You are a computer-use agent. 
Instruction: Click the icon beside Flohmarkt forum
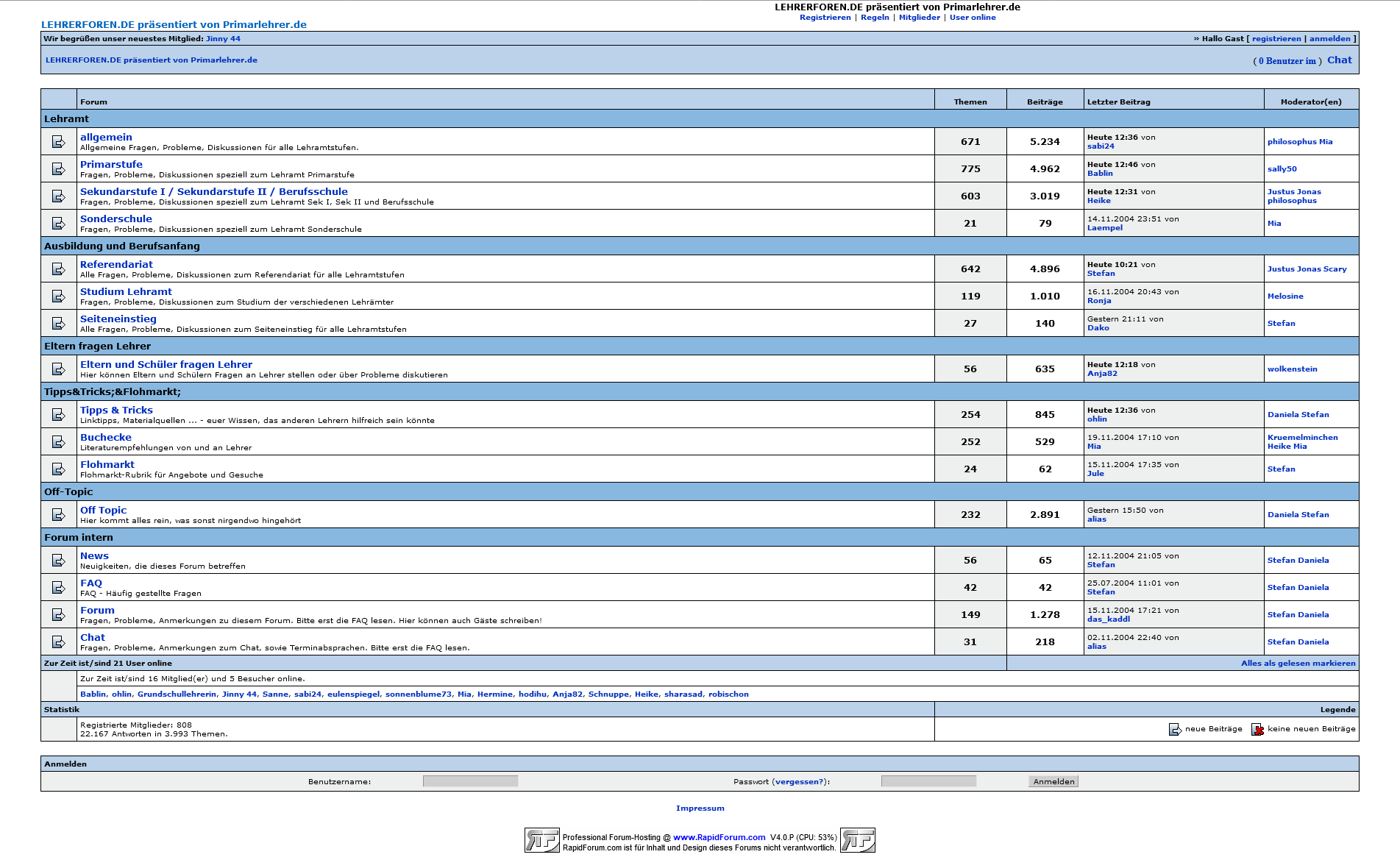click(x=59, y=469)
